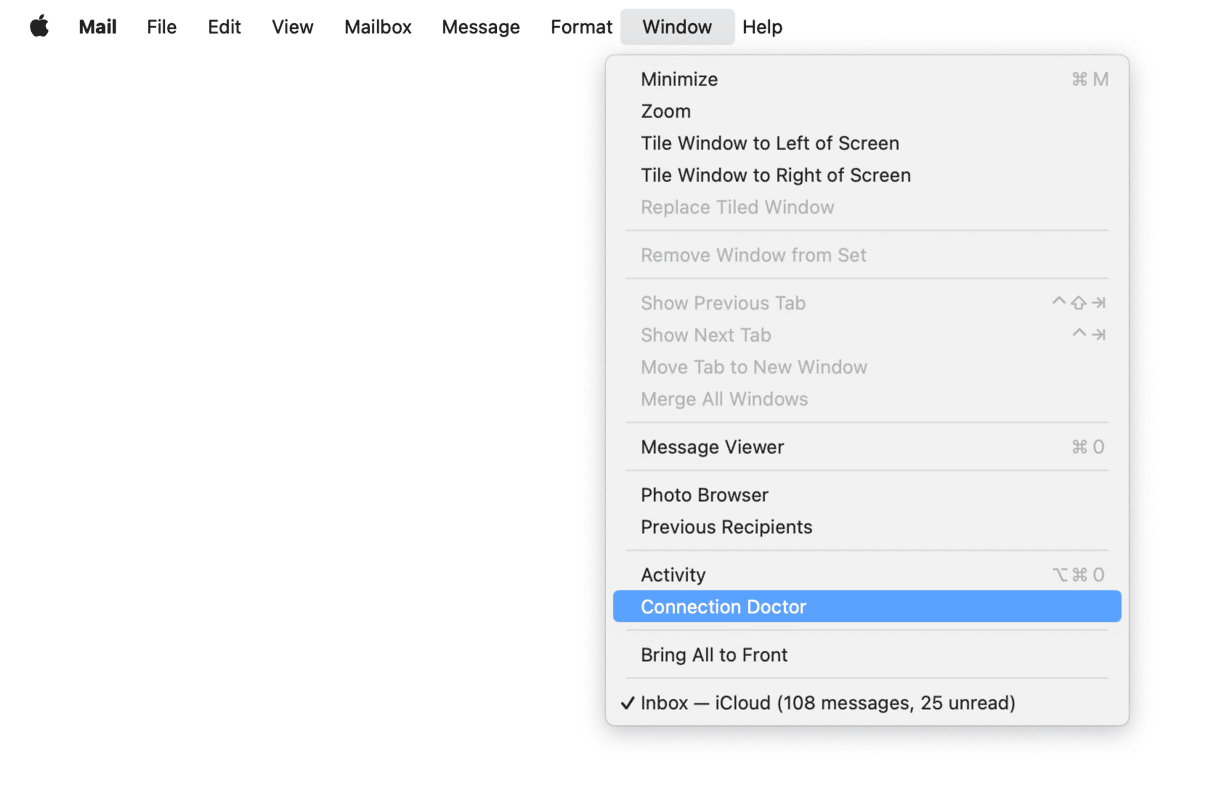Open the Edit menu

[224, 27]
